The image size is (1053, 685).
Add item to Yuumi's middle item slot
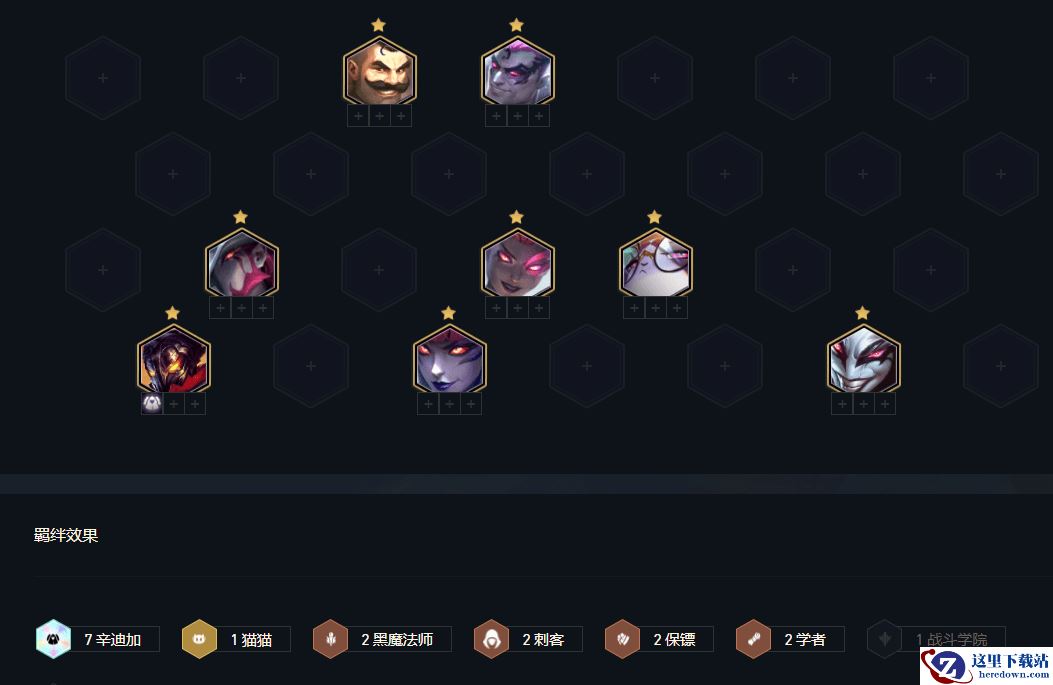coord(655,308)
